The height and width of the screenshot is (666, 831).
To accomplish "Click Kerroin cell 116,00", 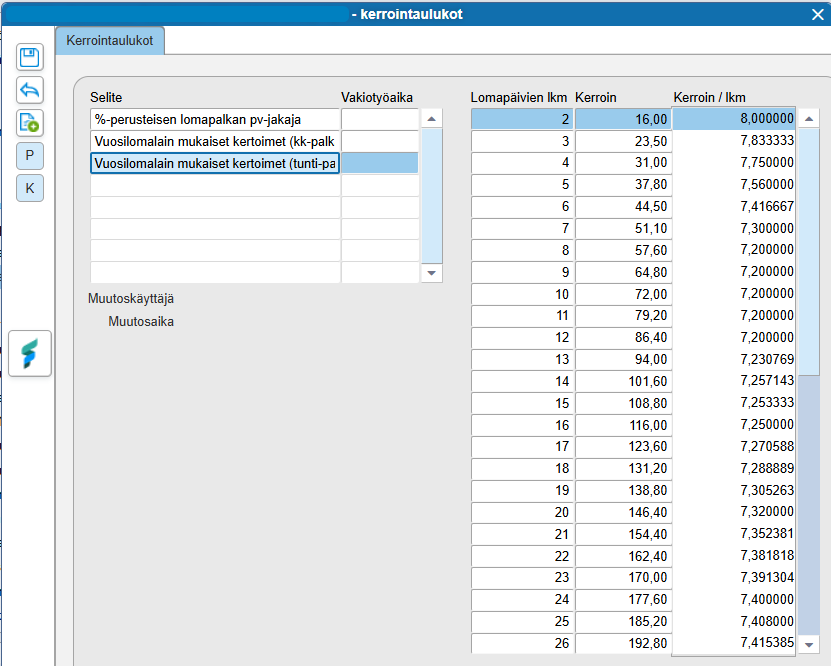I will 623,425.
